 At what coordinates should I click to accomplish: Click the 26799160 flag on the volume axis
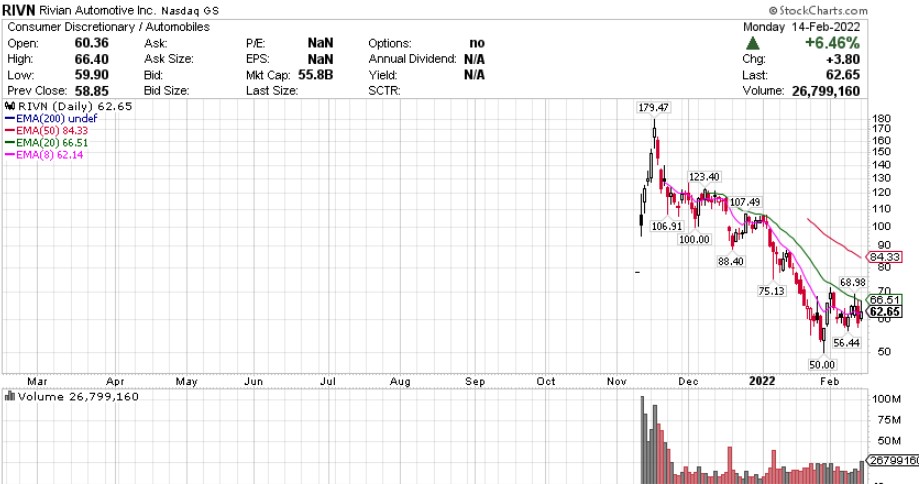[893, 461]
